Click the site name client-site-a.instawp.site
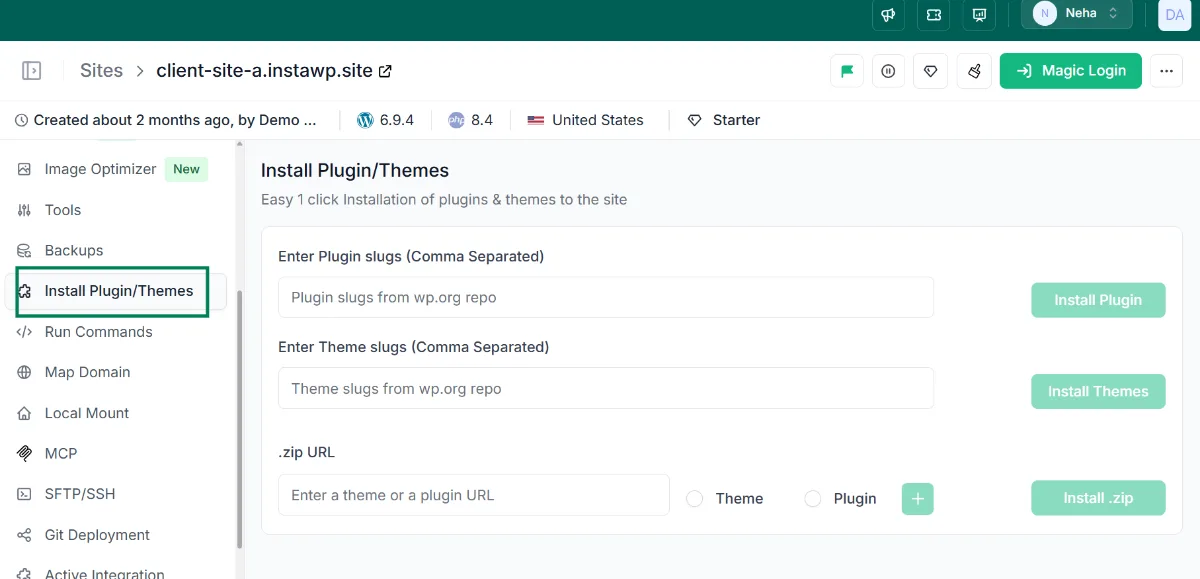This screenshot has height=579, width=1200. click(x=265, y=71)
